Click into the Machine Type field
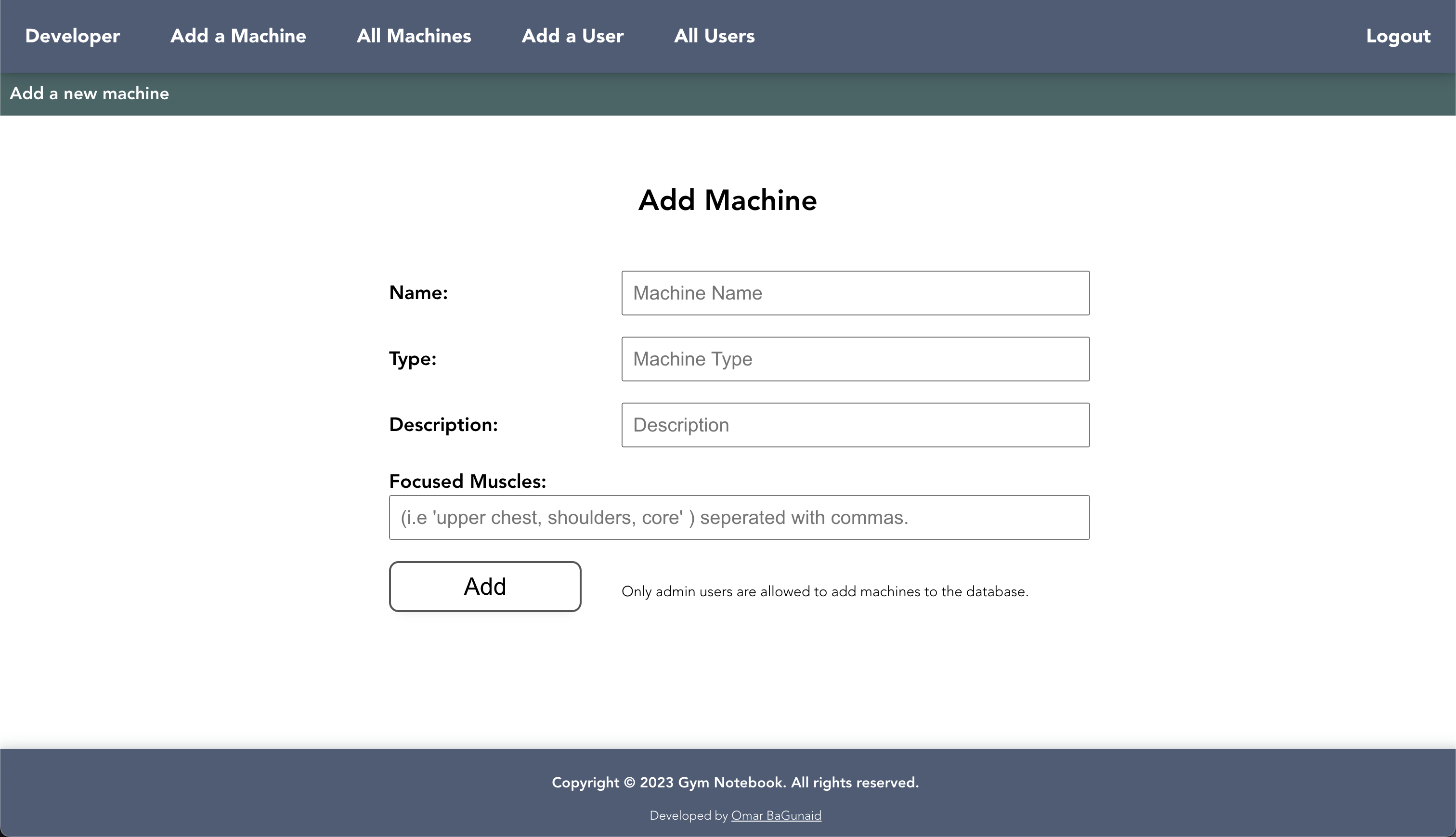1456x837 pixels. click(x=855, y=359)
